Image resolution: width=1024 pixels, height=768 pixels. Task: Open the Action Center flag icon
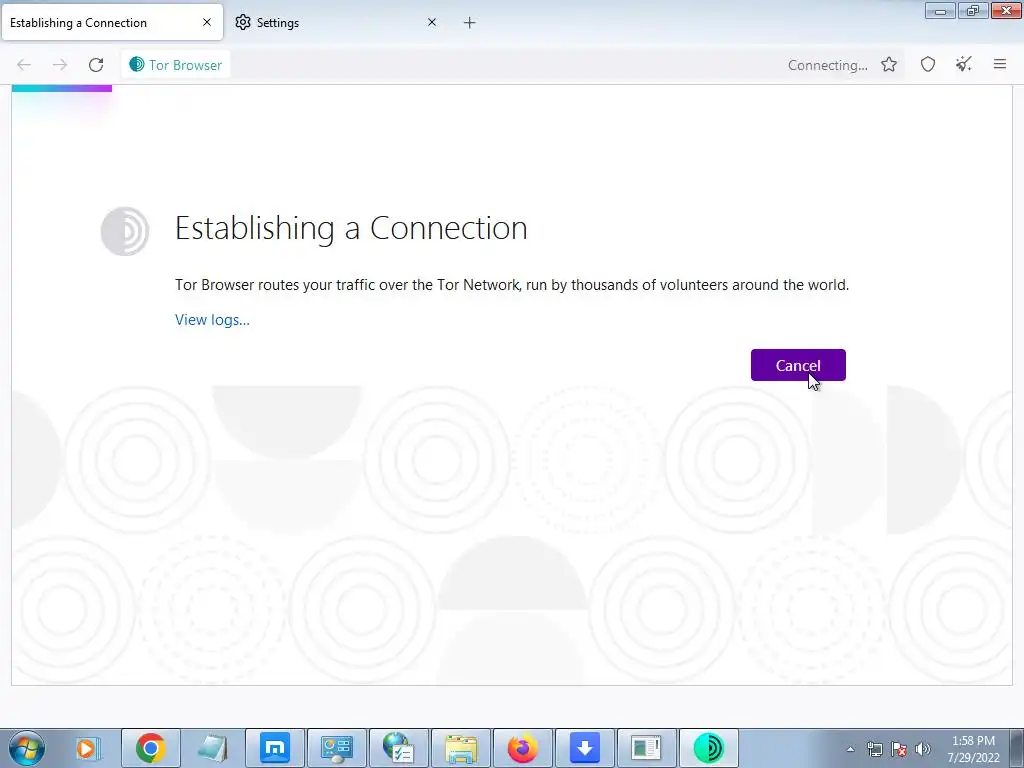click(899, 749)
